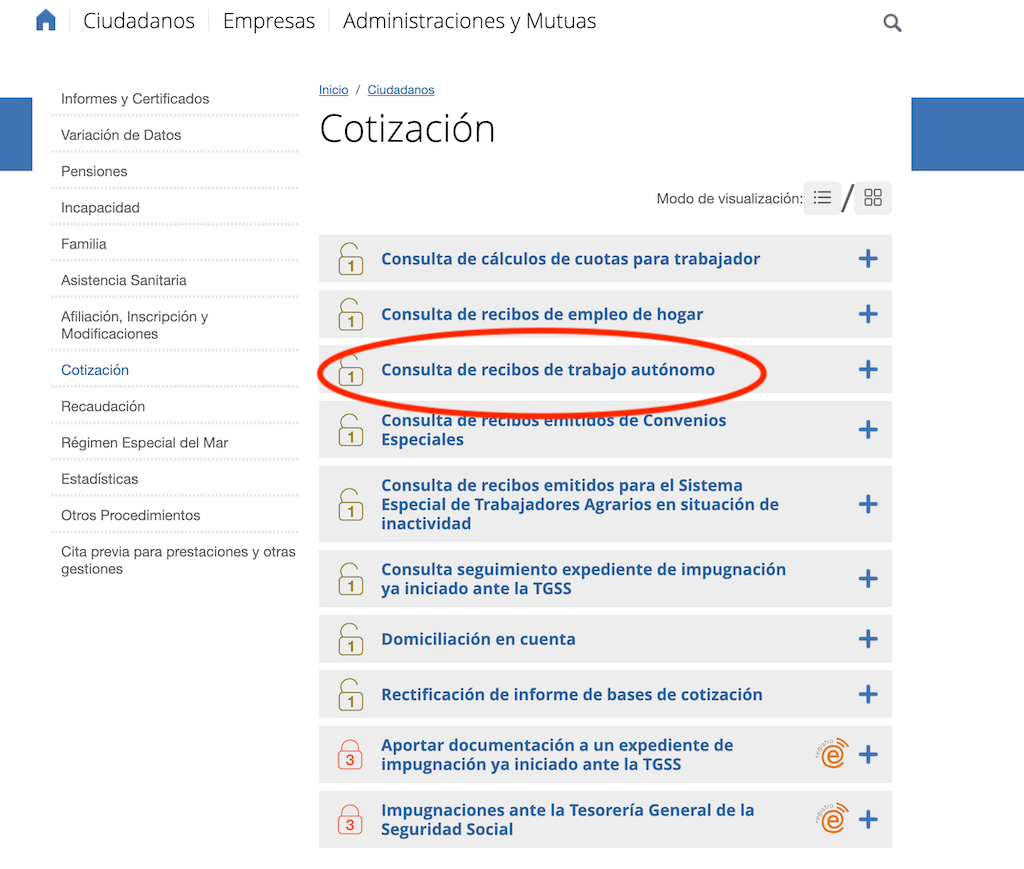This screenshot has width=1024, height=869.
Task: Expand Convenios Especiales row plus sign
Action: [x=868, y=430]
